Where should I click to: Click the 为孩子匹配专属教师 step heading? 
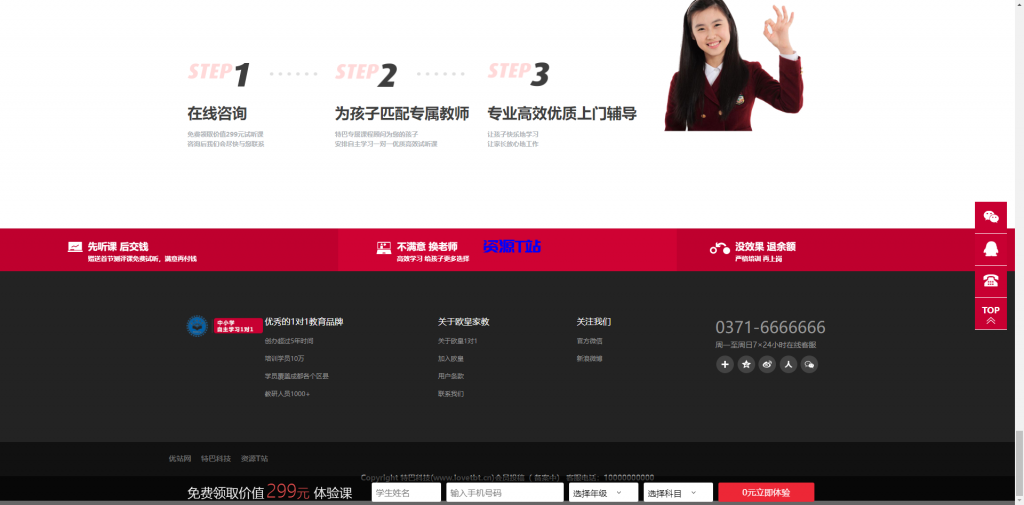pos(402,114)
